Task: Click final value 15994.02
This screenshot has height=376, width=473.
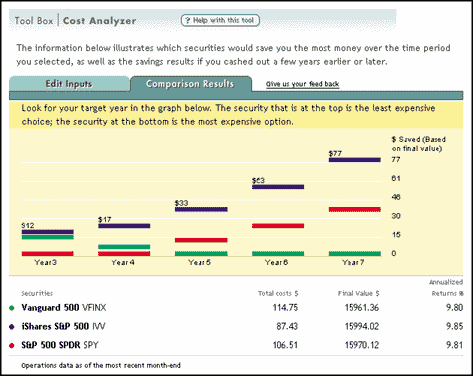Action: (362, 326)
